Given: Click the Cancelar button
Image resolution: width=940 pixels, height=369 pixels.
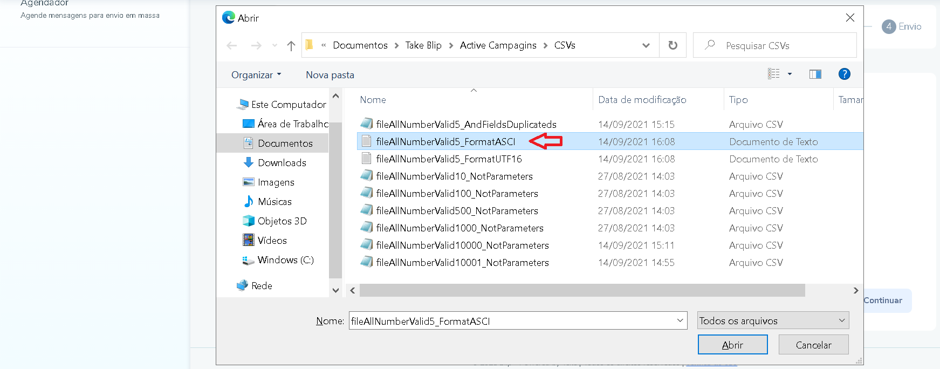Looking at the screenshot, I should point(814,345).
